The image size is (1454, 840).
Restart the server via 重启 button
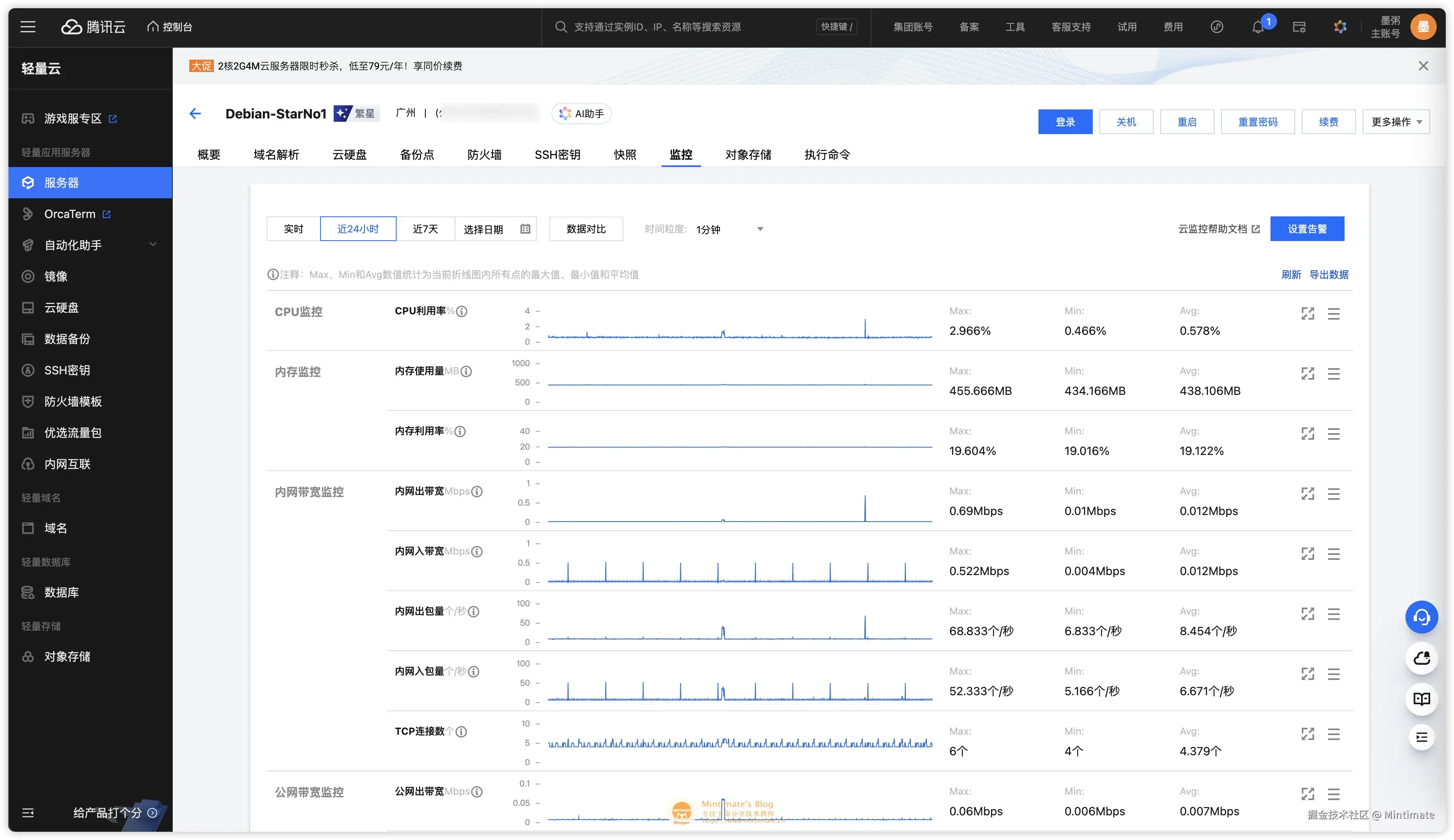tap(1187, 121)
